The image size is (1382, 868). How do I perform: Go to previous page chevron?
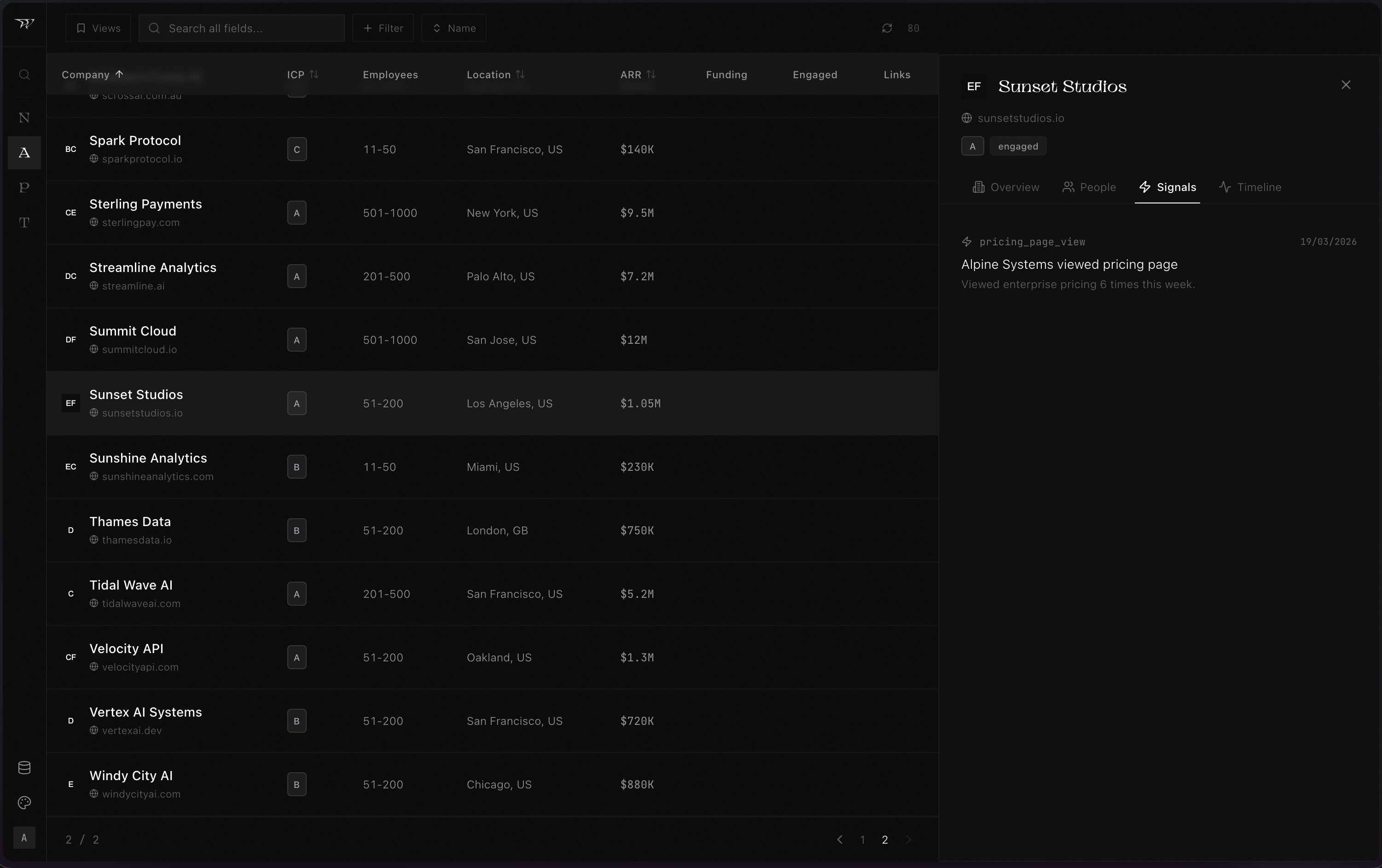point(840,839)
